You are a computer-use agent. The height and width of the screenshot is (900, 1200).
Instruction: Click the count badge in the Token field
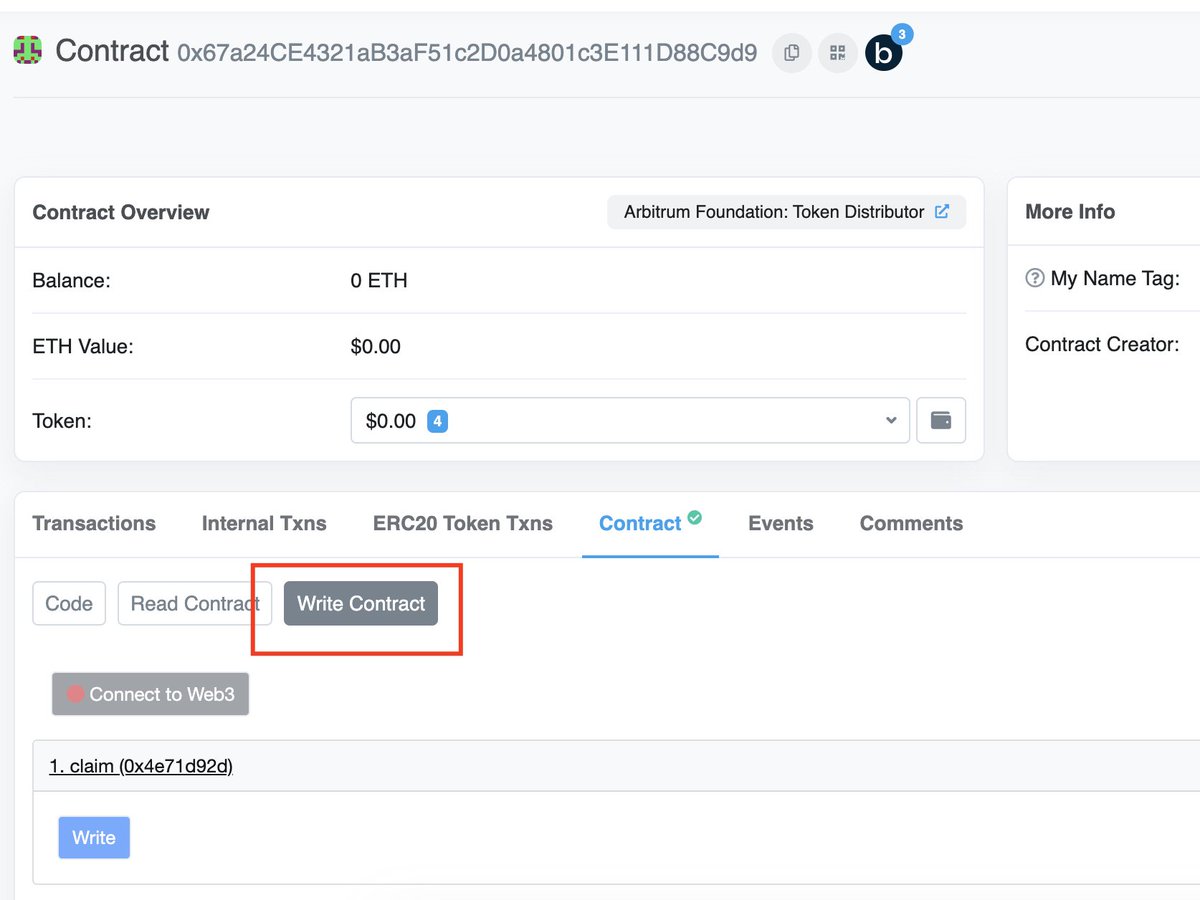point(437,421)
